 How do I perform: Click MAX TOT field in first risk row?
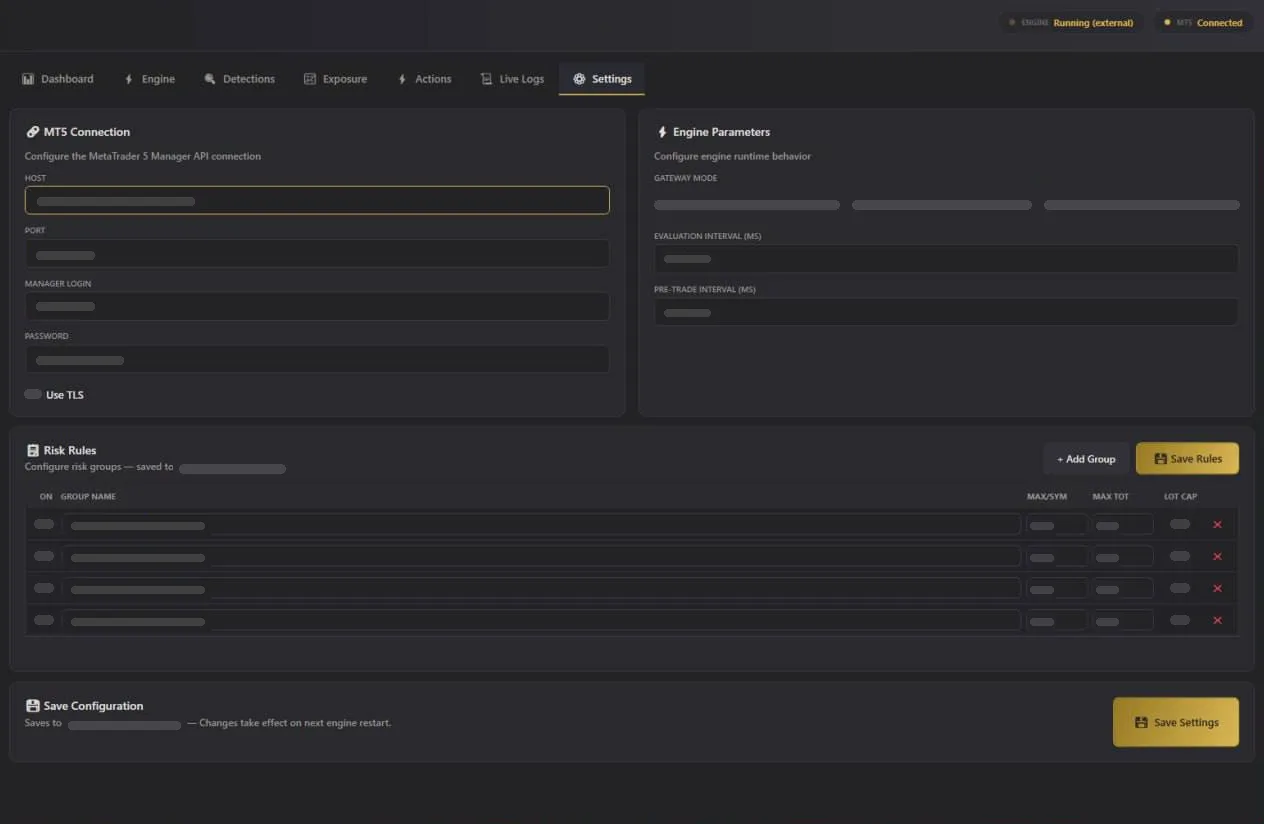coord(1123,524)
